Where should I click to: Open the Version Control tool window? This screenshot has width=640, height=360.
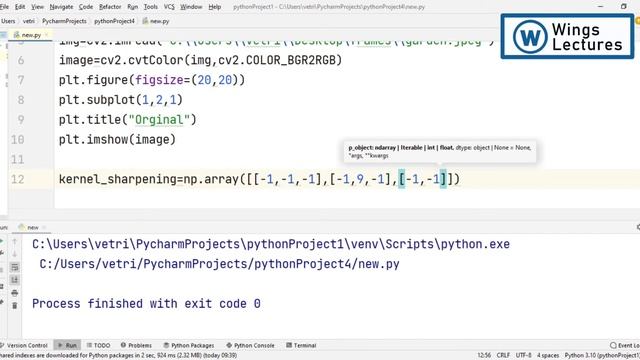[24, 345]
